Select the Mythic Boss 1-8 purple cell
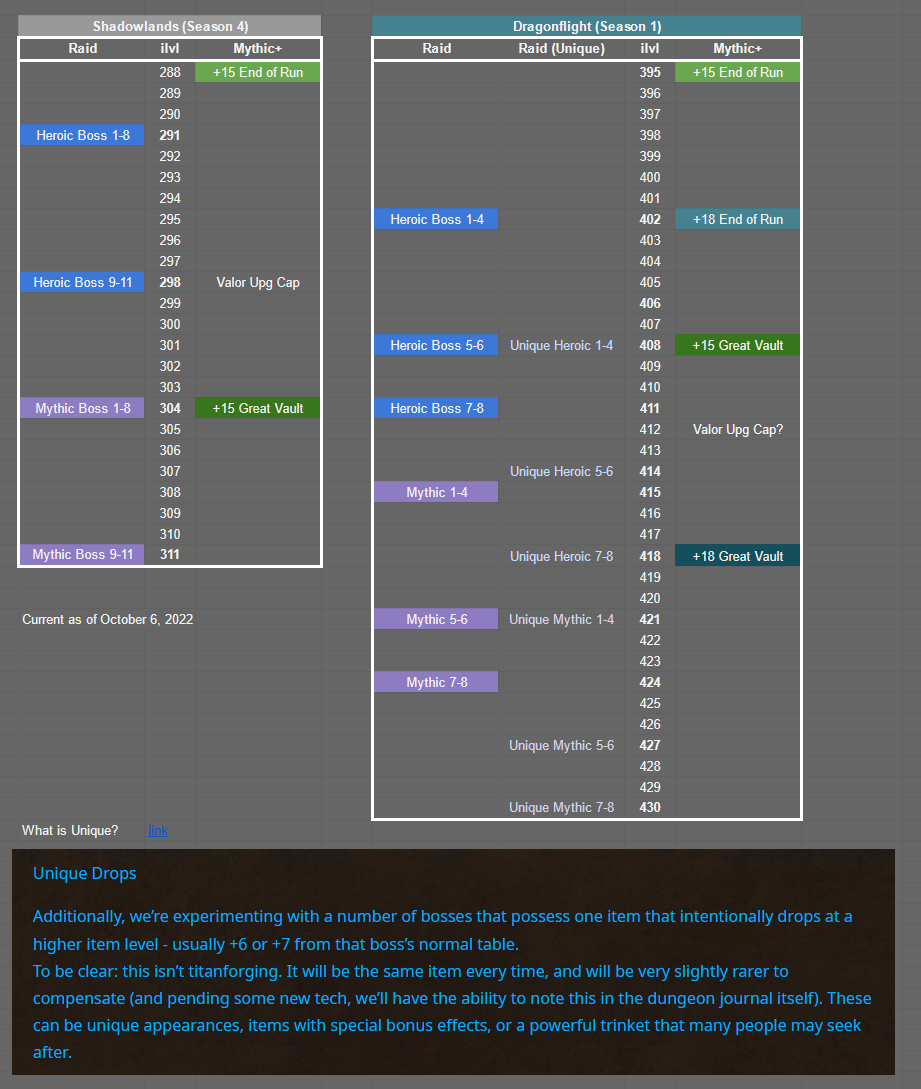This screenshot has height=1089, width=921. (83, 408)
